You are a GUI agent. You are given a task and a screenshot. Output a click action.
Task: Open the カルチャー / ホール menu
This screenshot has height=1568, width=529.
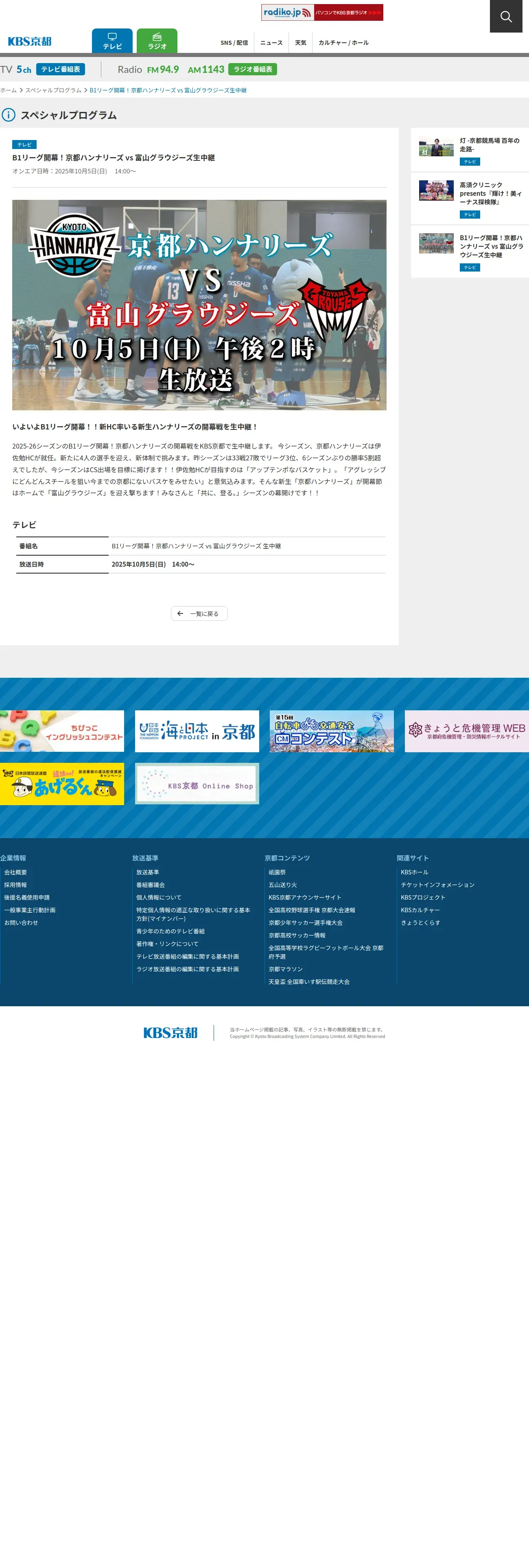point(343,43)
